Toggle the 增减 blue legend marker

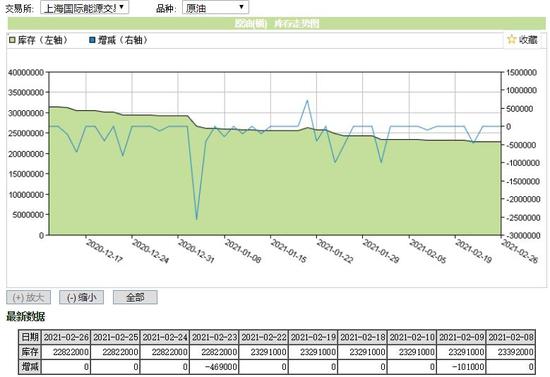pos(92,40)
